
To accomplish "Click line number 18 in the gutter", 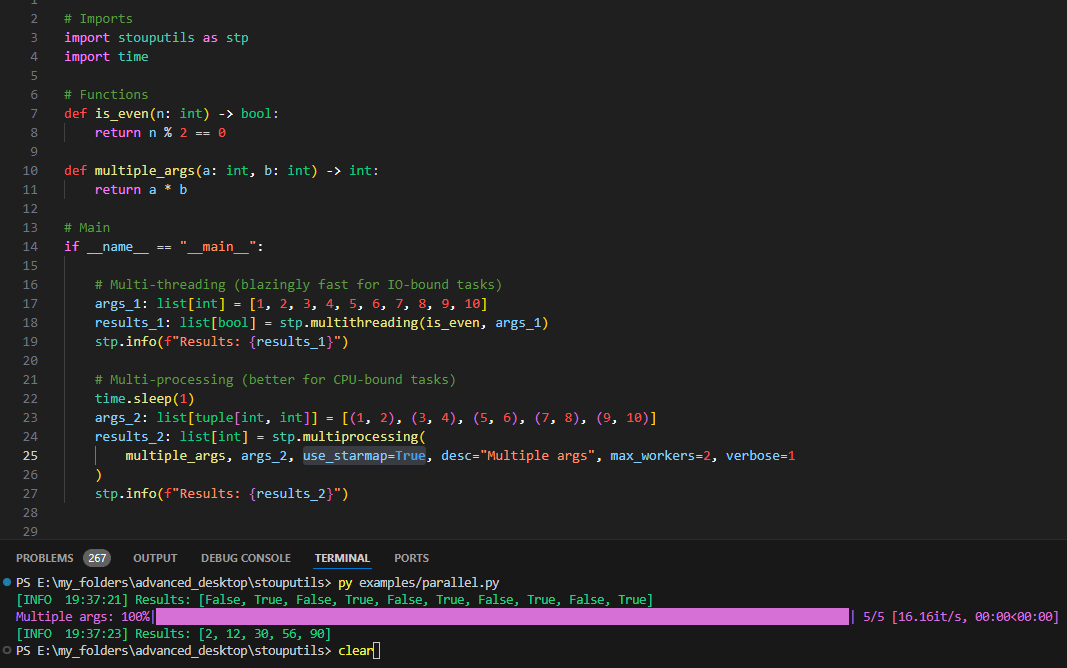I will 30,322.
